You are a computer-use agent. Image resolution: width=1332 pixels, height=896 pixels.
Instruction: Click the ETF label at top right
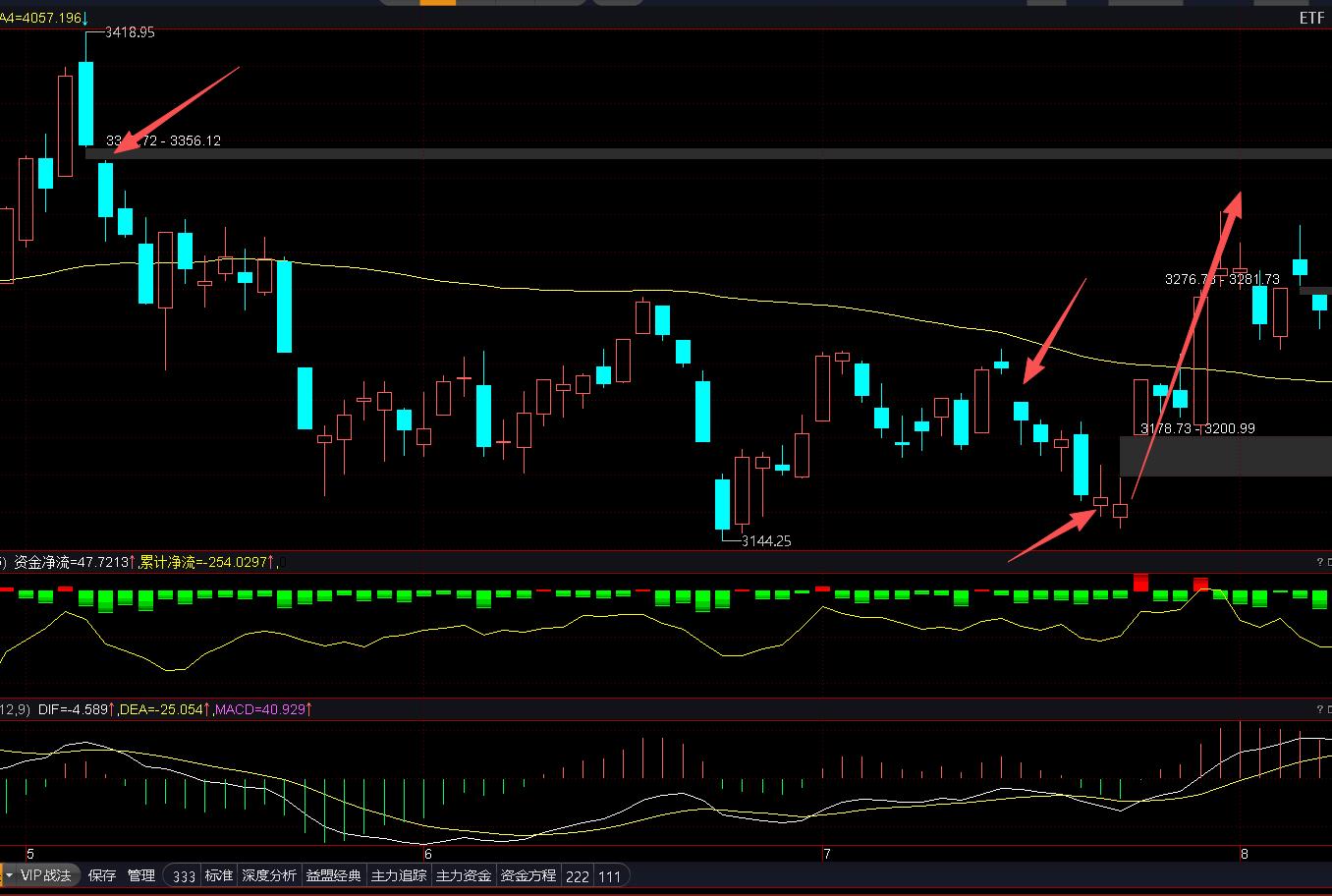coord(1311,19)
